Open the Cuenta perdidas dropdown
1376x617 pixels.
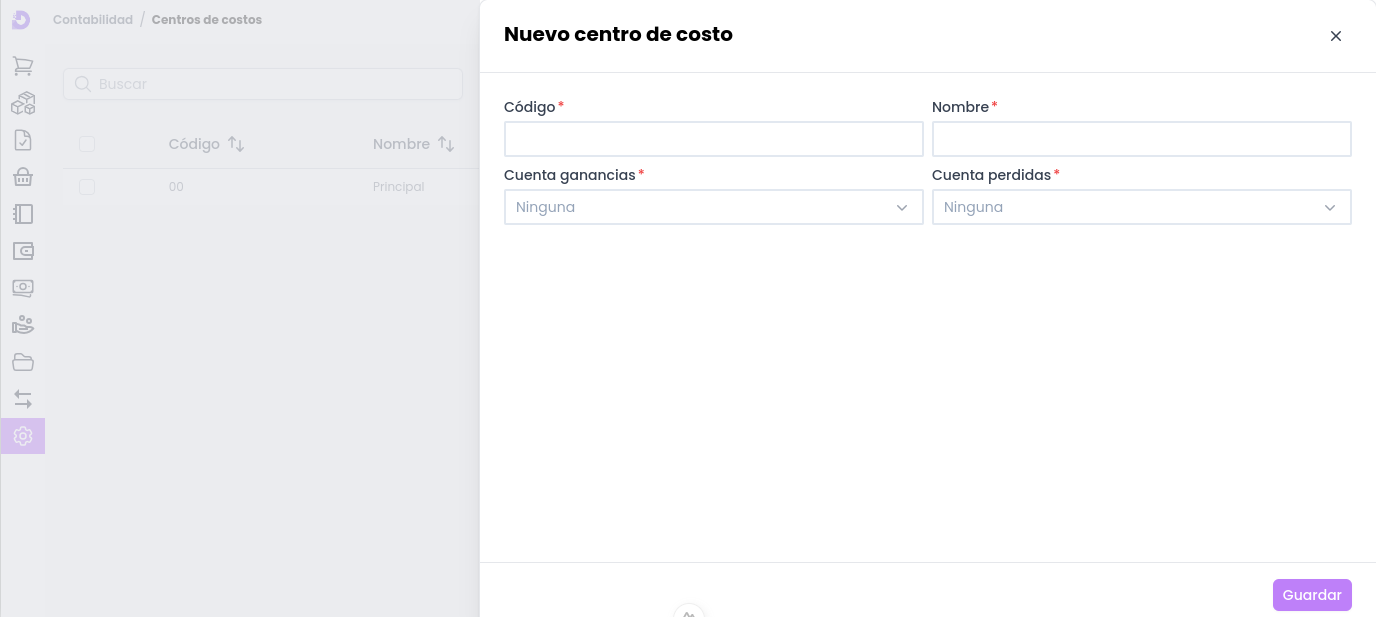click(x=1141, y=207)
